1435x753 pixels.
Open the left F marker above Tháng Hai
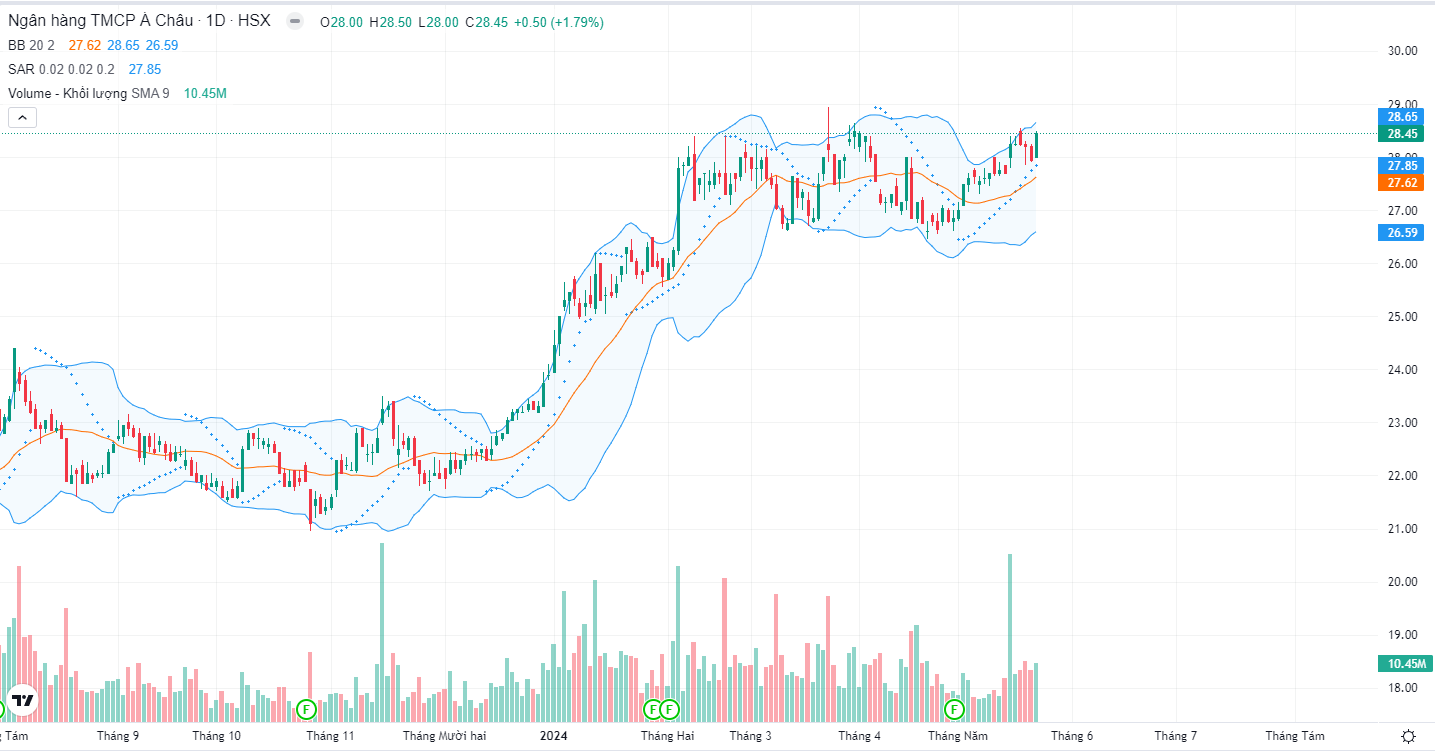coord(654,709)
